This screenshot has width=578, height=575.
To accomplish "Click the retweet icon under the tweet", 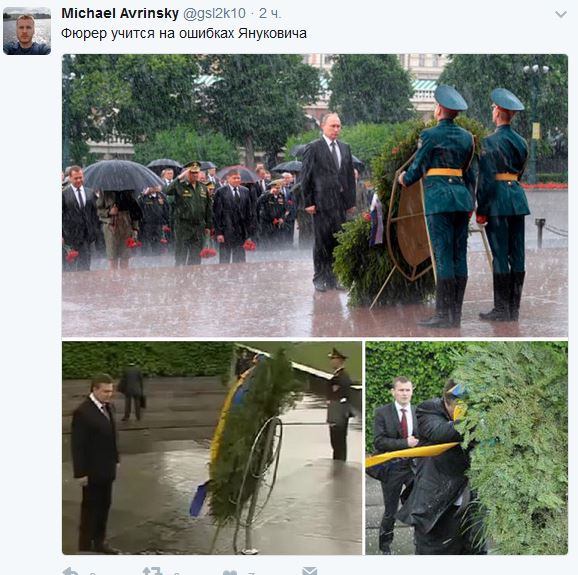I will coord(153,571).
